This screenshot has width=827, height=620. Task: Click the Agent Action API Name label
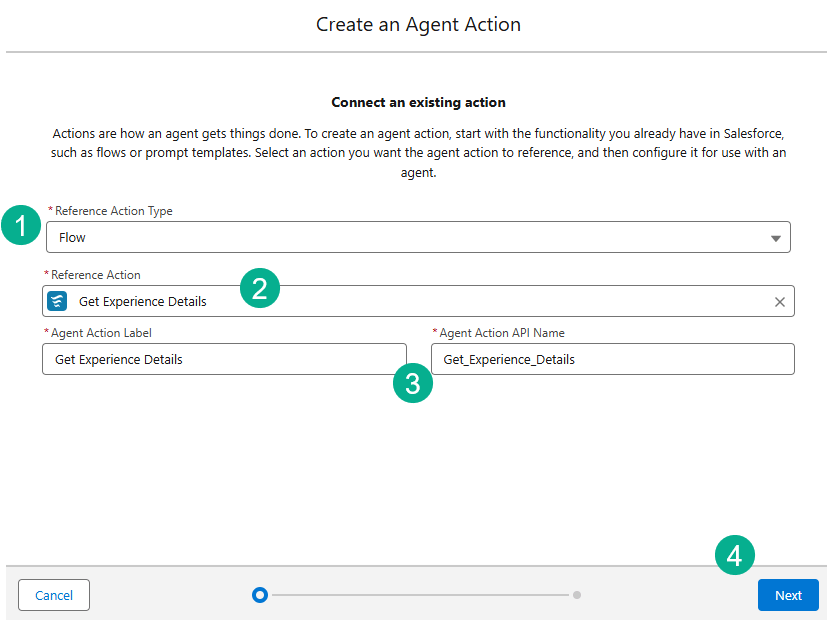[x=502, y=333]
